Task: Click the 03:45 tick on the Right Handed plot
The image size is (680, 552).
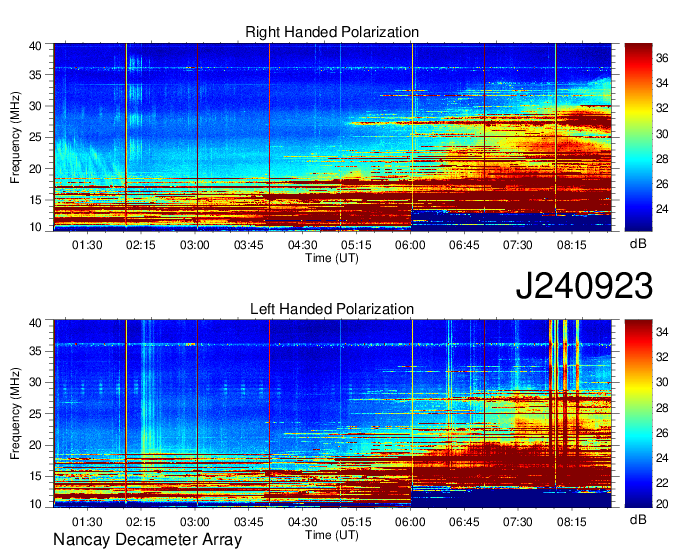Action: click(248, 245)
